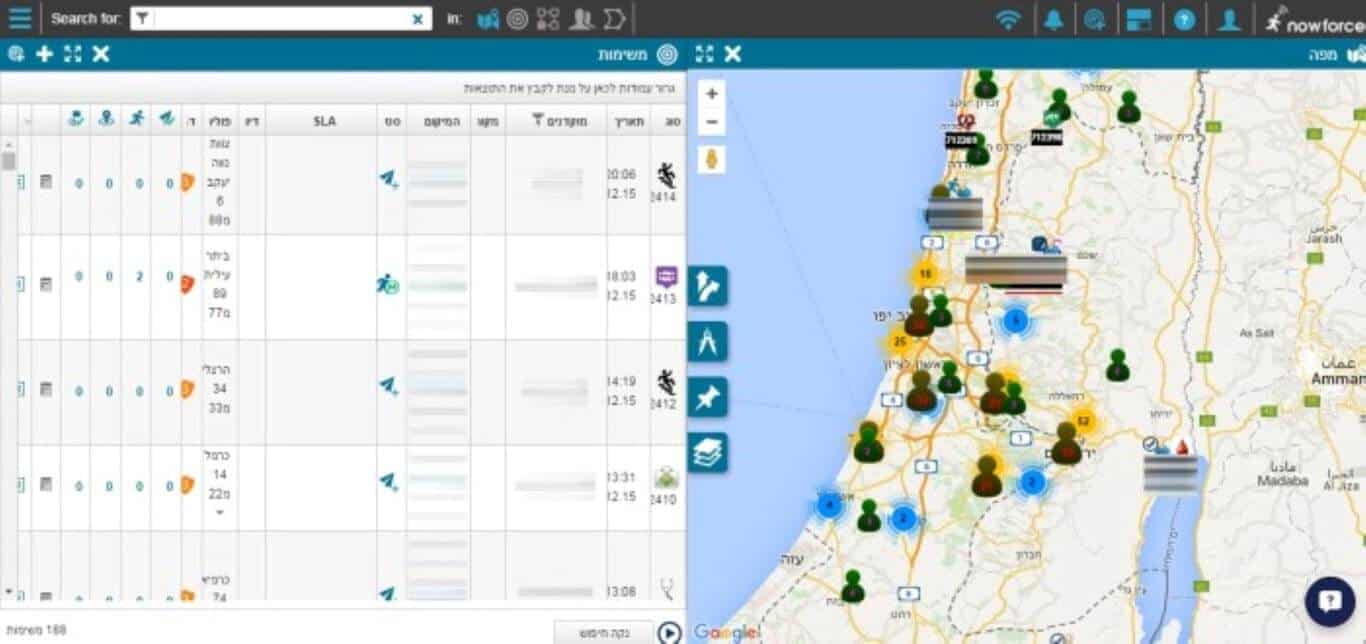1366x644 pixels.
Task: Open the chat support bubble
Action: (1330, 601)
